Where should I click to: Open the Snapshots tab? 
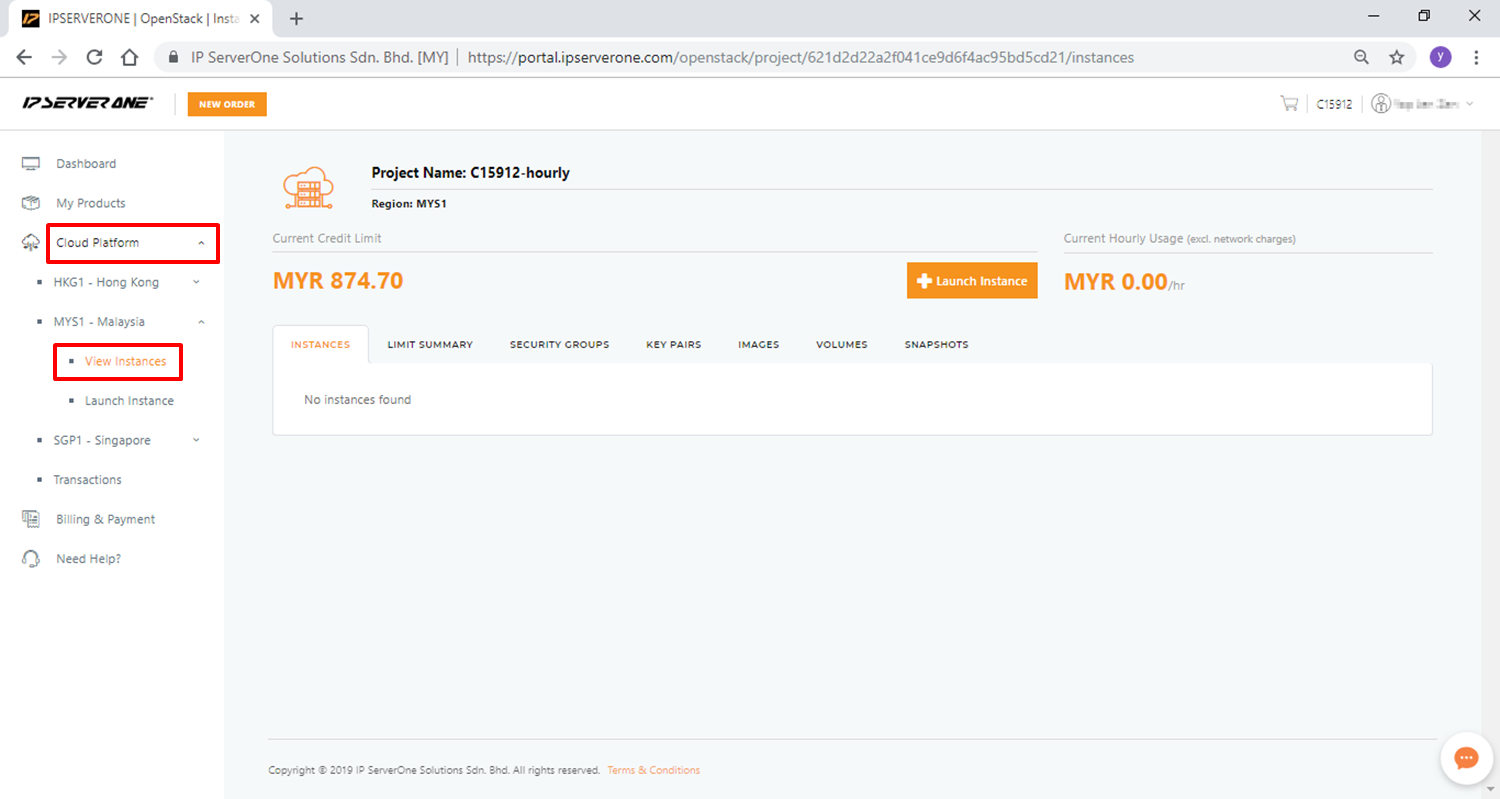coord(936,344)
